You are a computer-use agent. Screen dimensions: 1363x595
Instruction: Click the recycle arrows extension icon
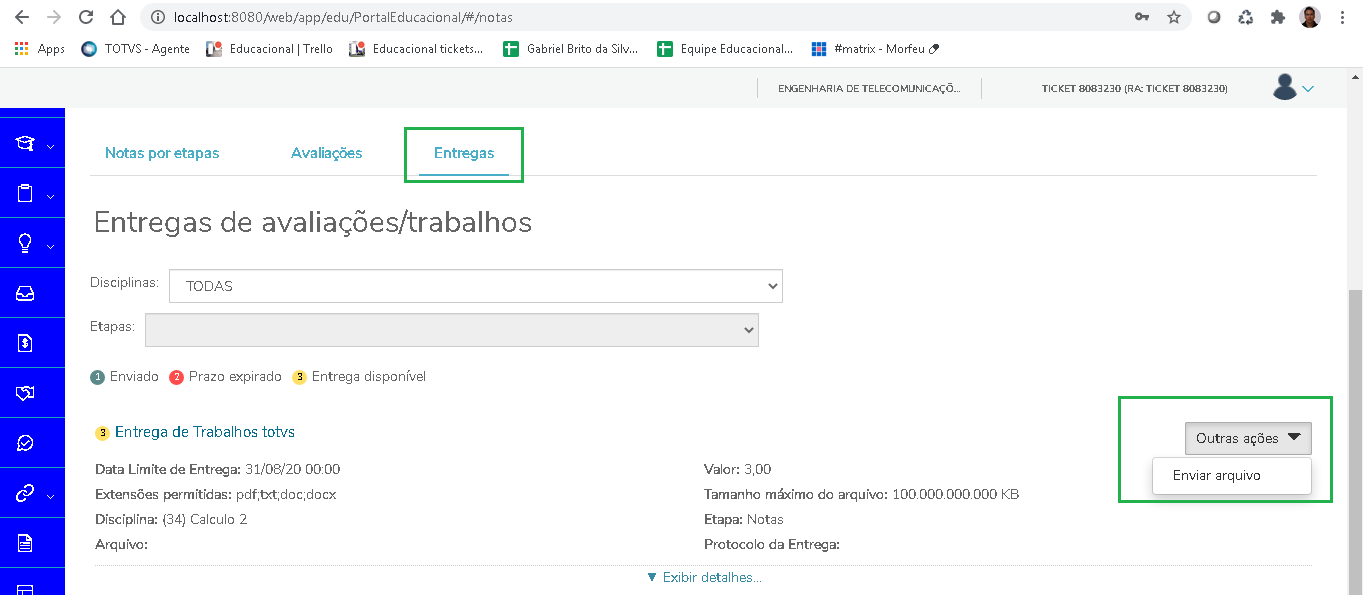click(1245, 17)
